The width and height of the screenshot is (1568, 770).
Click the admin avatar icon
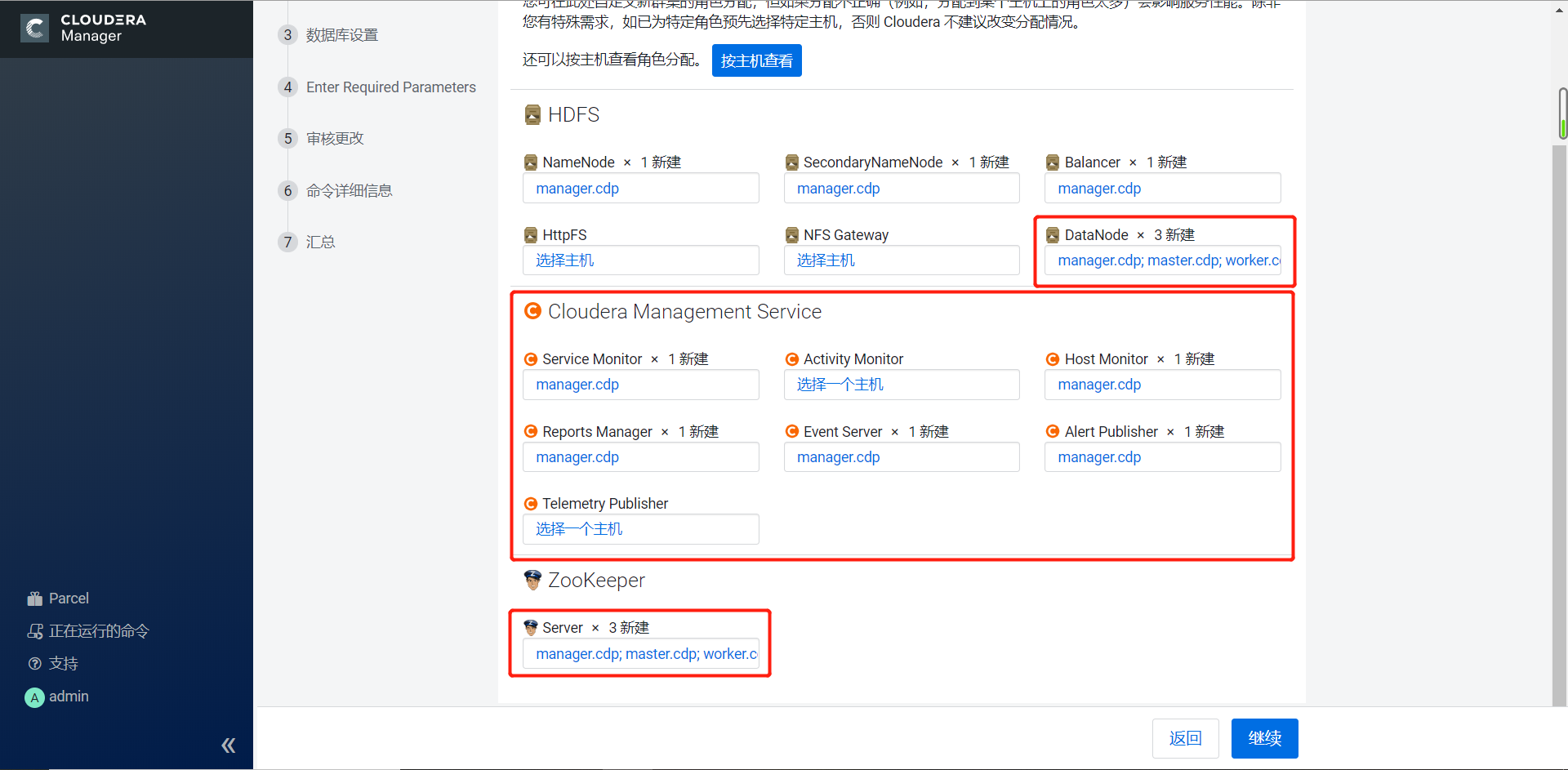click(34, 697)
